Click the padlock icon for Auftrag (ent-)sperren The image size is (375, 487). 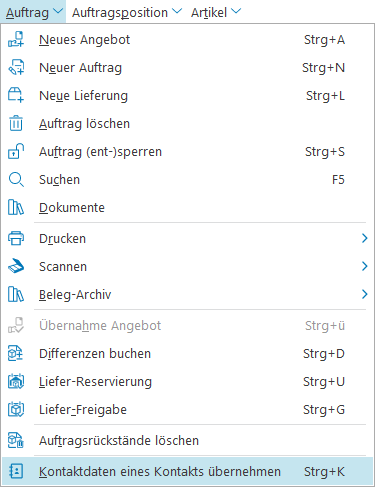(16, 151)
